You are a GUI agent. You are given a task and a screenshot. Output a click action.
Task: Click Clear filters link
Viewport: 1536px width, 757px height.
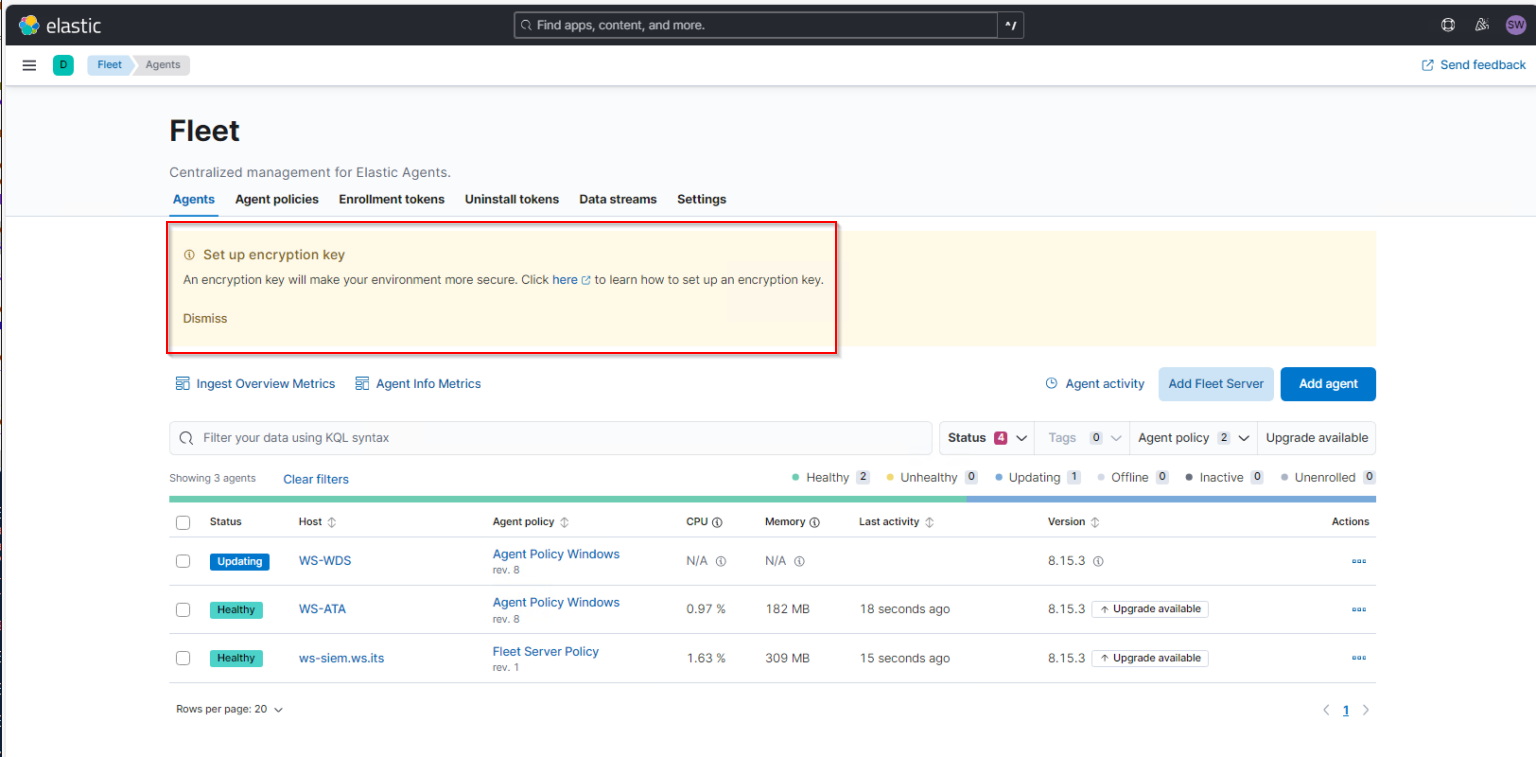tap(316, 479)
